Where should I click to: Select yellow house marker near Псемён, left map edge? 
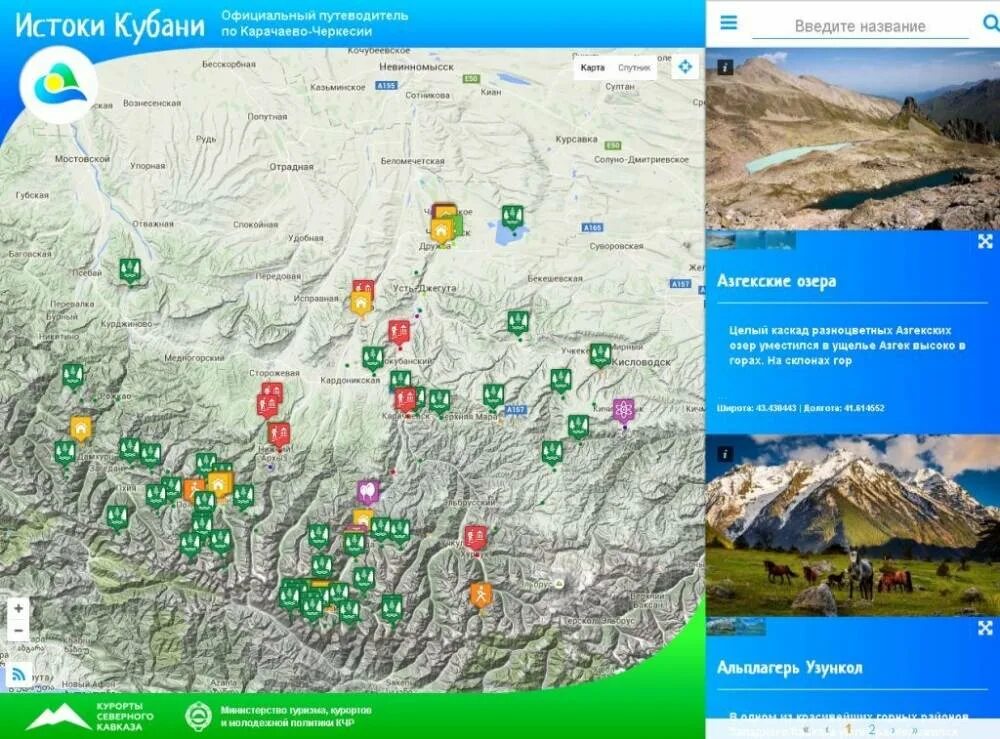[x=80, y=430]
